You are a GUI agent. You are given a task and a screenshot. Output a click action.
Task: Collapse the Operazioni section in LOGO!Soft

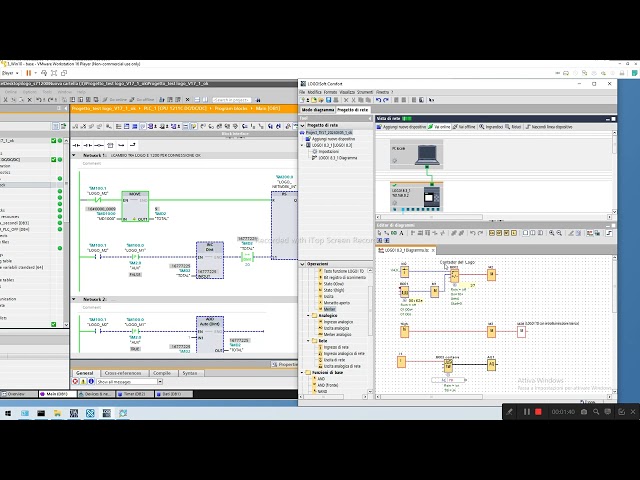[302, 264]
